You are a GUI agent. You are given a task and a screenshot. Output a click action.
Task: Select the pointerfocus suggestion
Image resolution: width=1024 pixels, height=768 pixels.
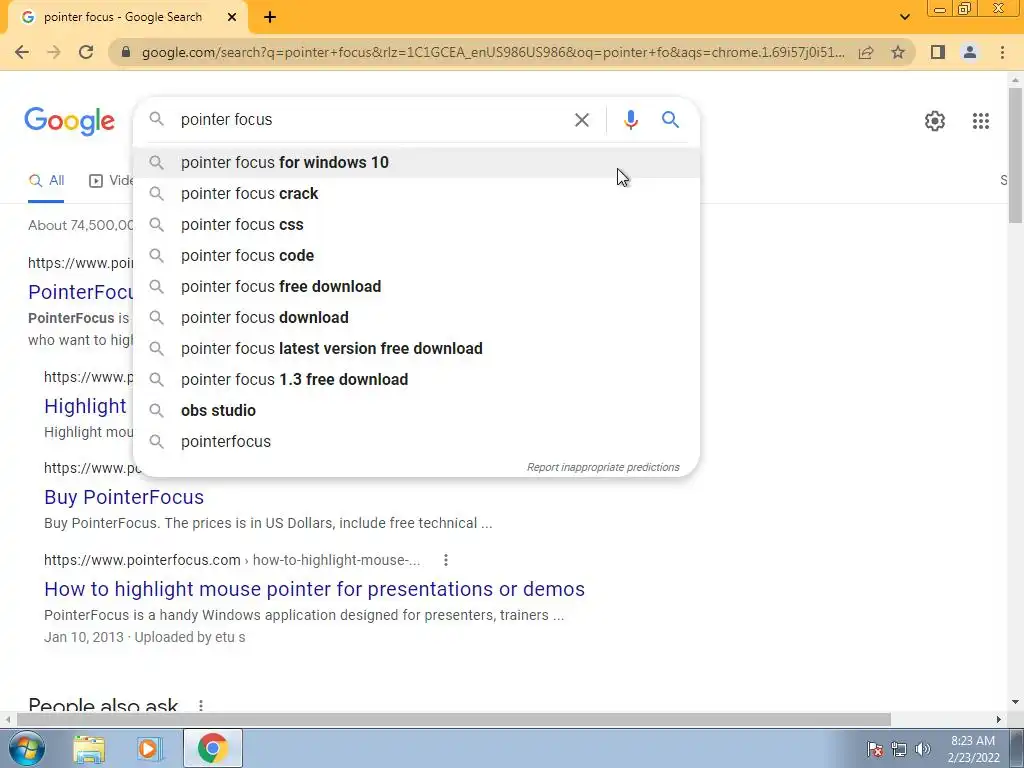point(416,442)
